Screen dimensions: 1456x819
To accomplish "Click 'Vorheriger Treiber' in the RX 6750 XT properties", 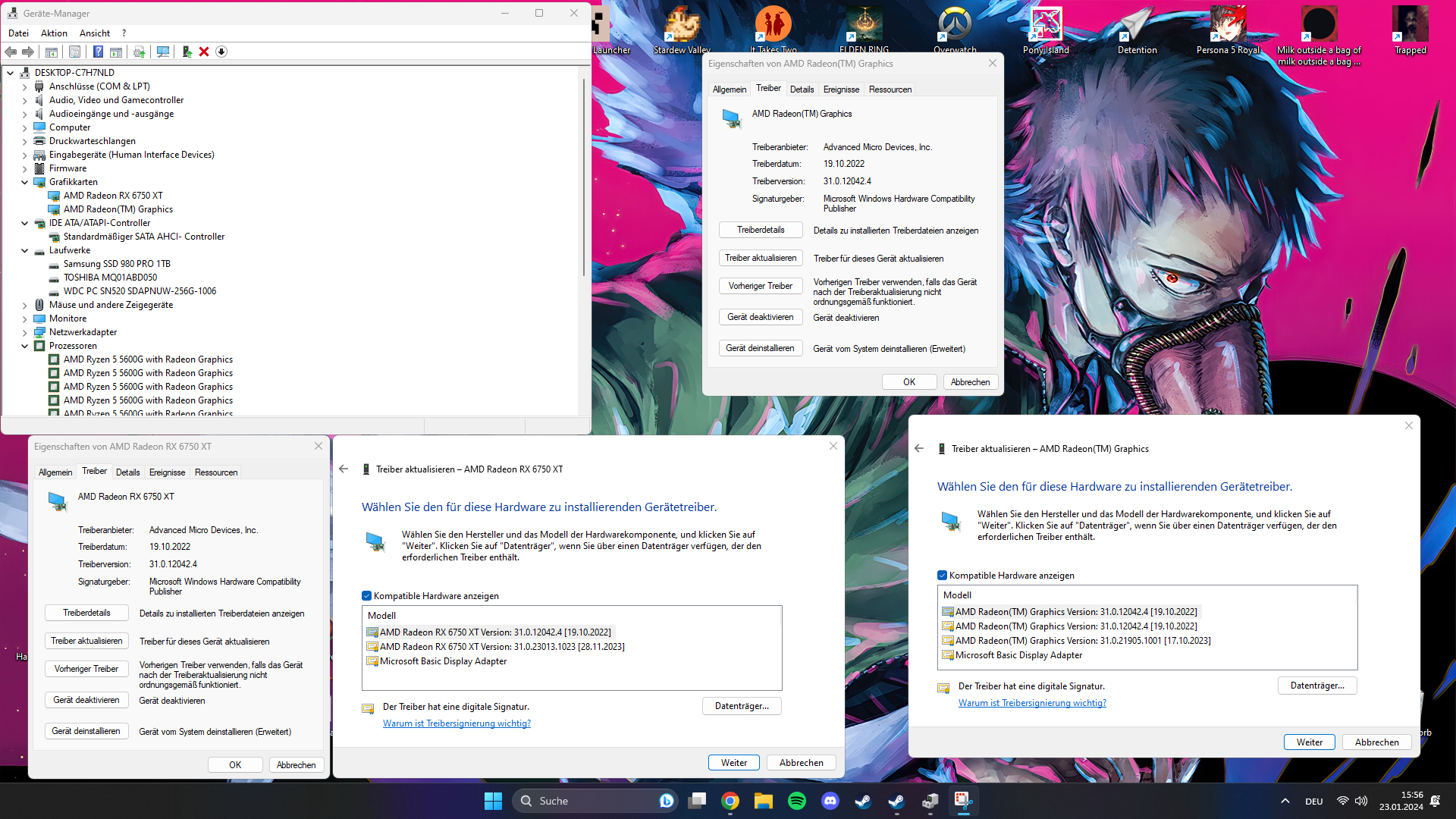I will click(x=86, y=669).
